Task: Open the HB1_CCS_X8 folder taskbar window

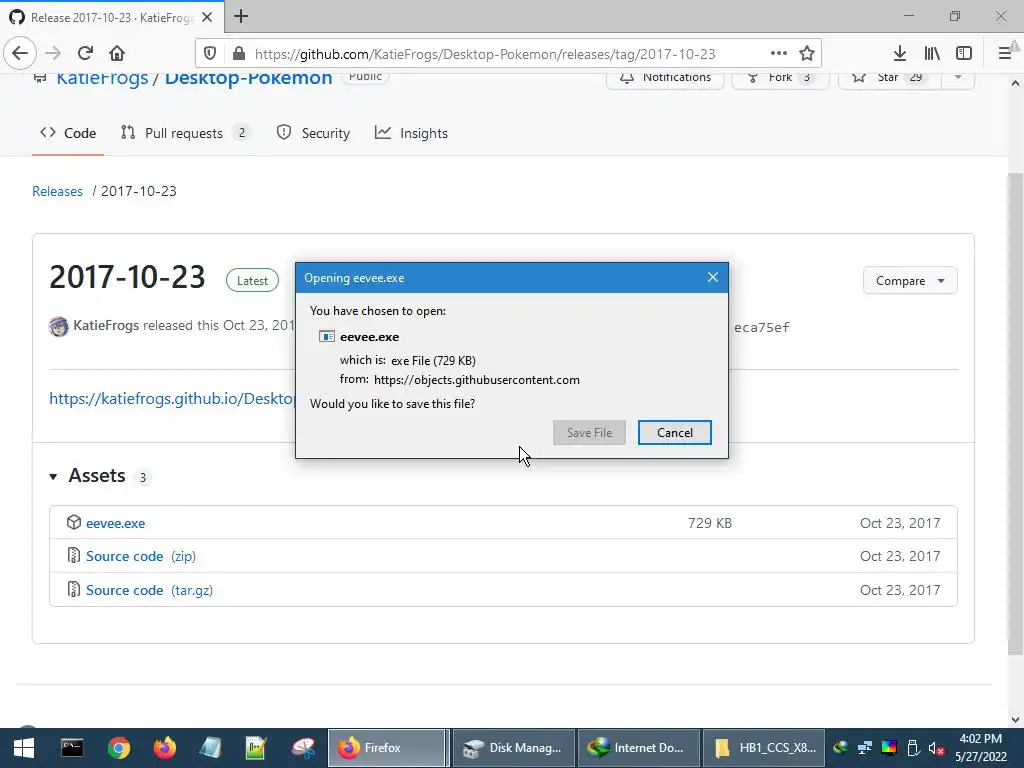Action: [764, 748]
